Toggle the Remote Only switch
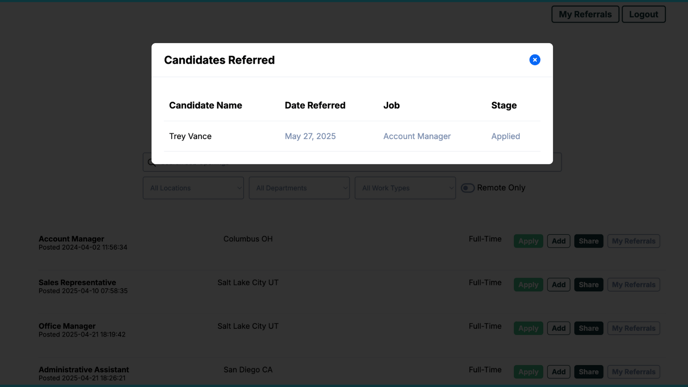 [x=468, y=188]
